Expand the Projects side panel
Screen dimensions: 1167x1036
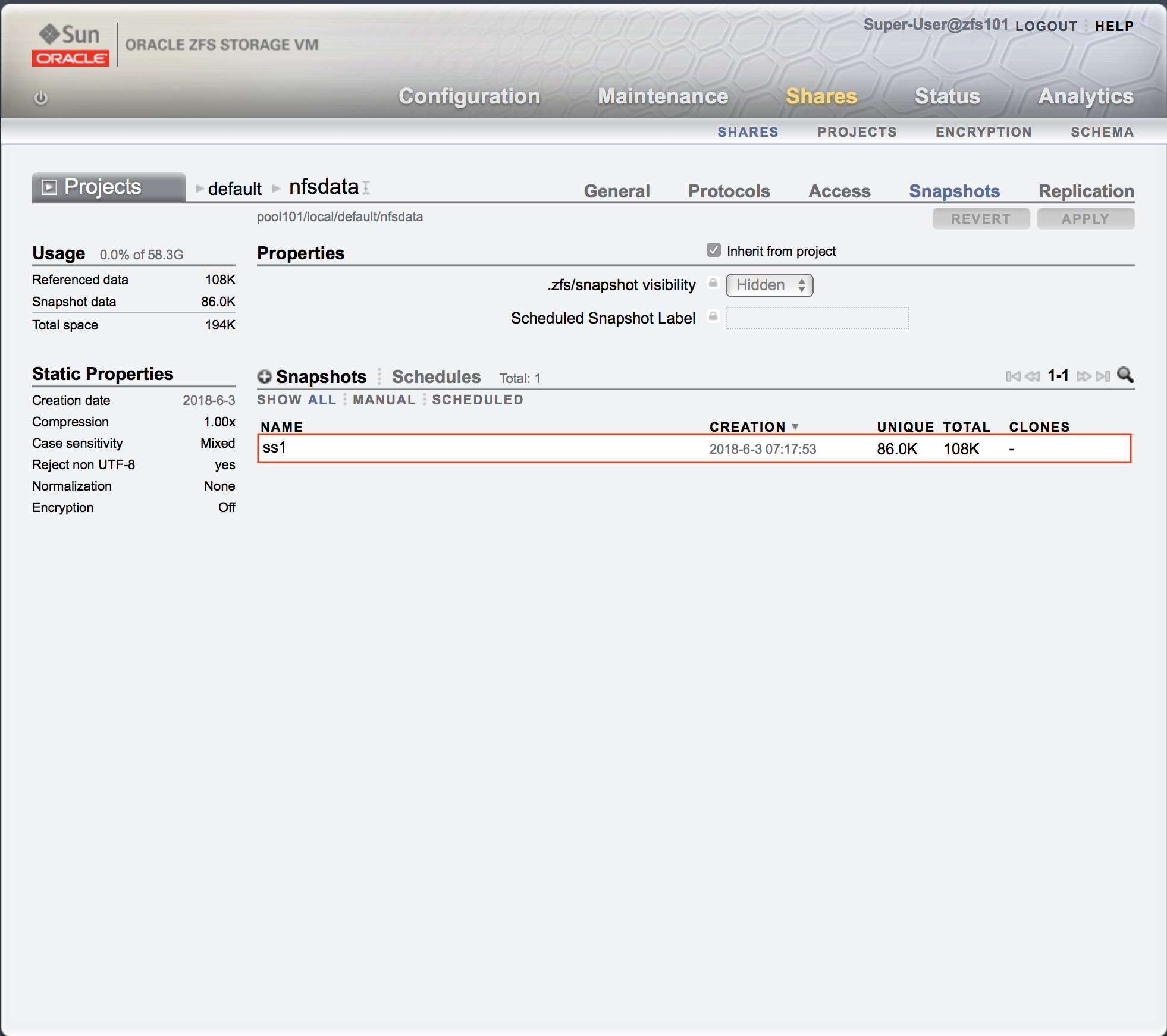[x=109, y=187]
